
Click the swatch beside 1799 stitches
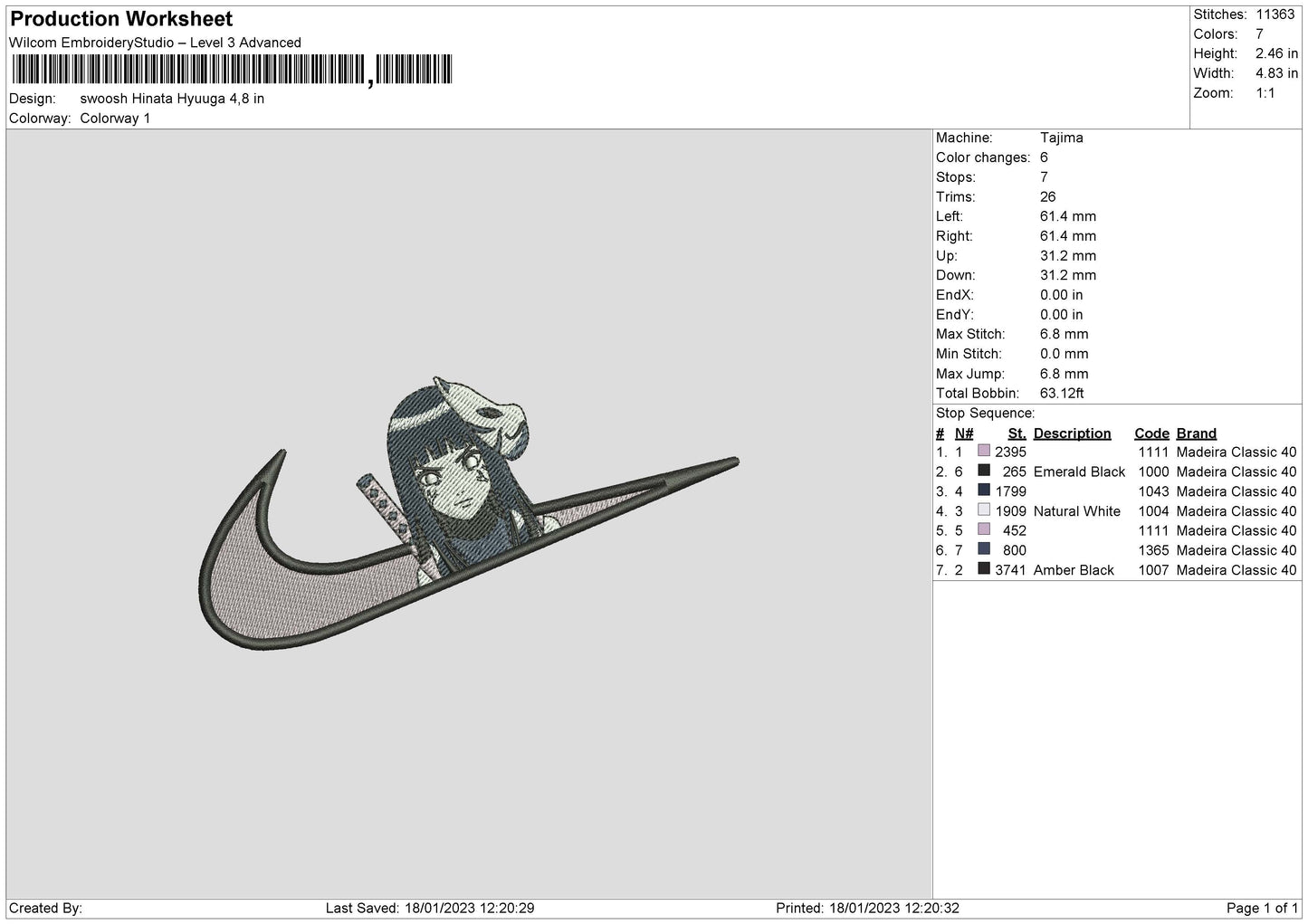point(984,491)
